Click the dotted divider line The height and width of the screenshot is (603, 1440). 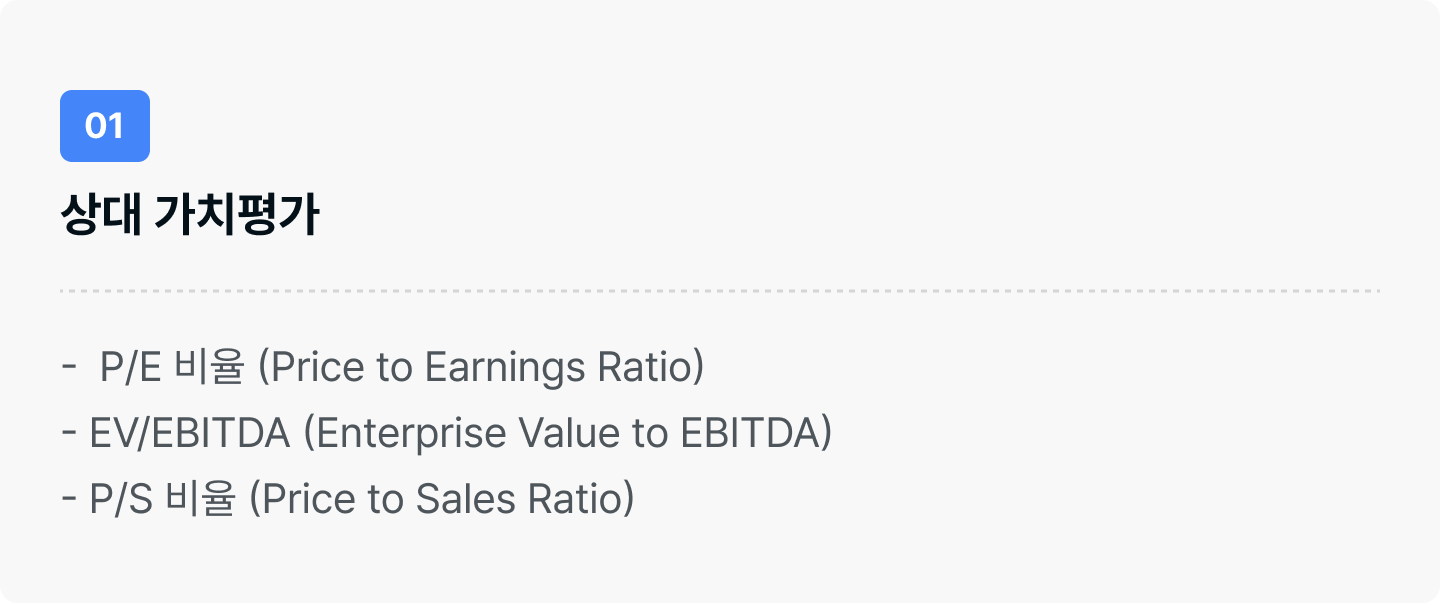pyautogui.click(x=720, y=291)
